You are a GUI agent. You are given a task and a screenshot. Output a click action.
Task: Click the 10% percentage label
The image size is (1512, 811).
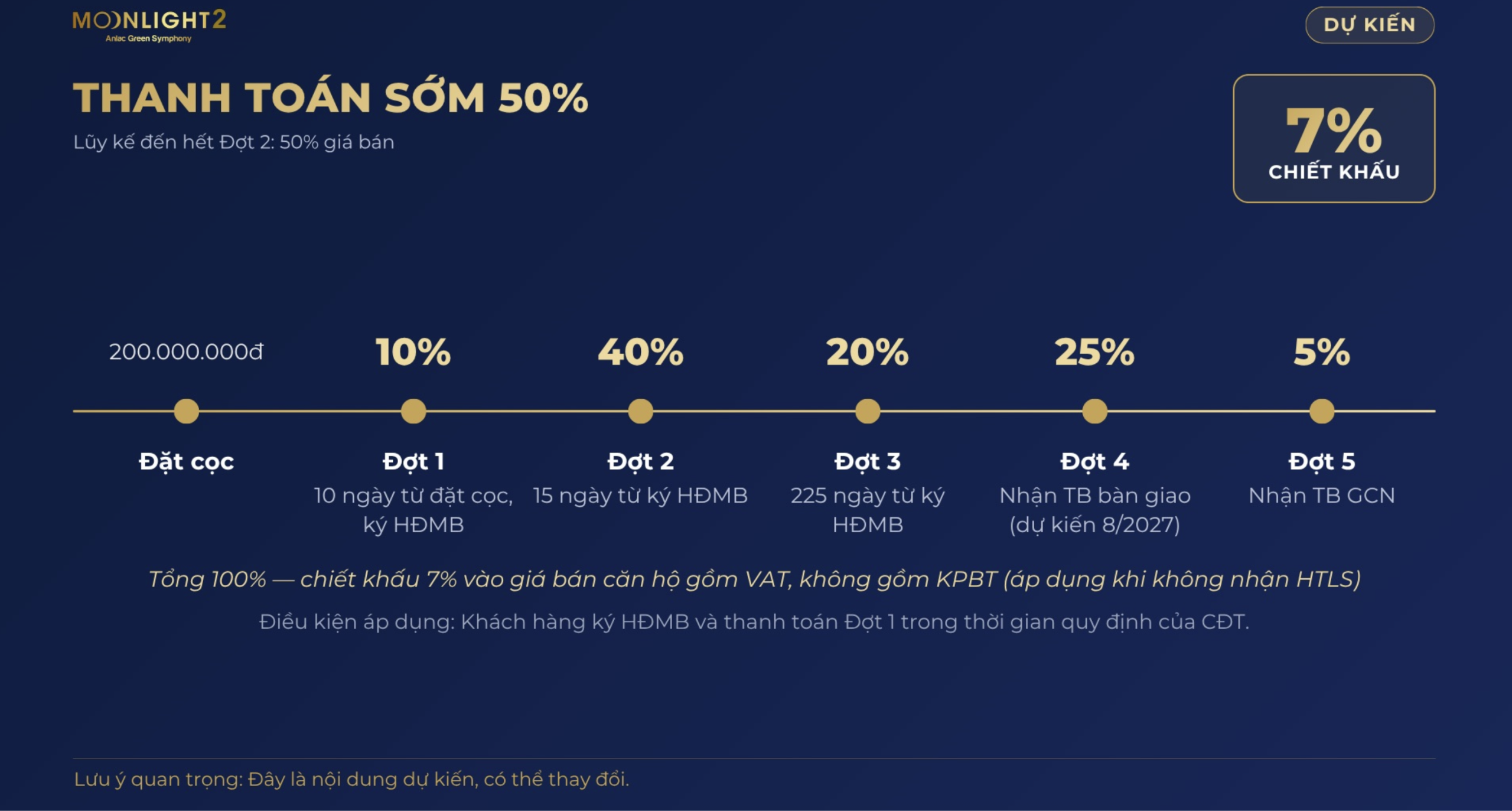pos(413,352)
